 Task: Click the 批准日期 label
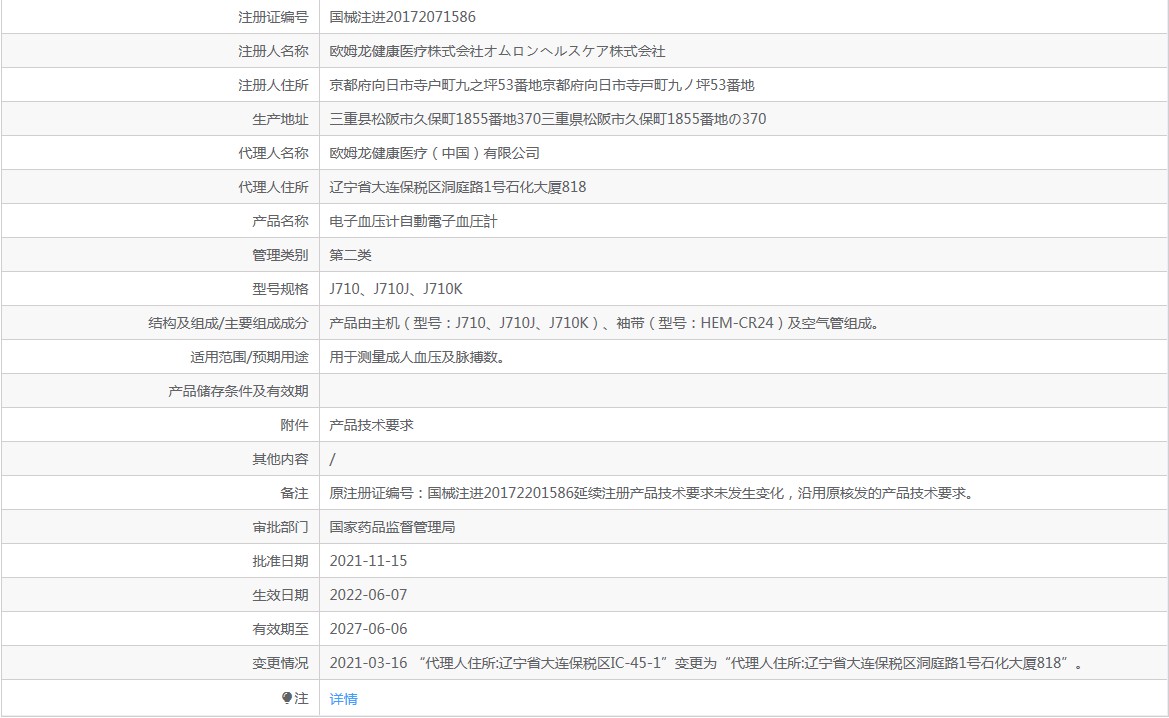coord(280,561)
